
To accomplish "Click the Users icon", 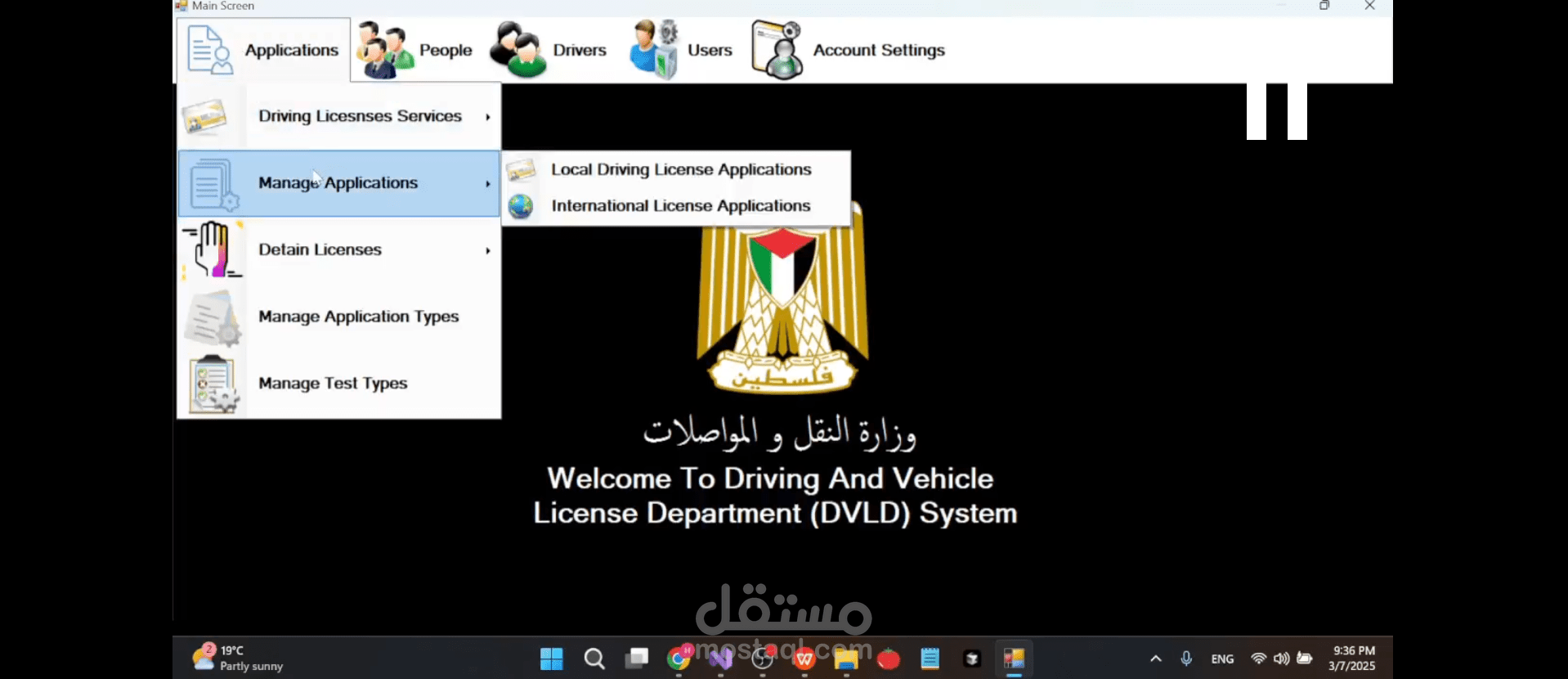I will point(654,50).
